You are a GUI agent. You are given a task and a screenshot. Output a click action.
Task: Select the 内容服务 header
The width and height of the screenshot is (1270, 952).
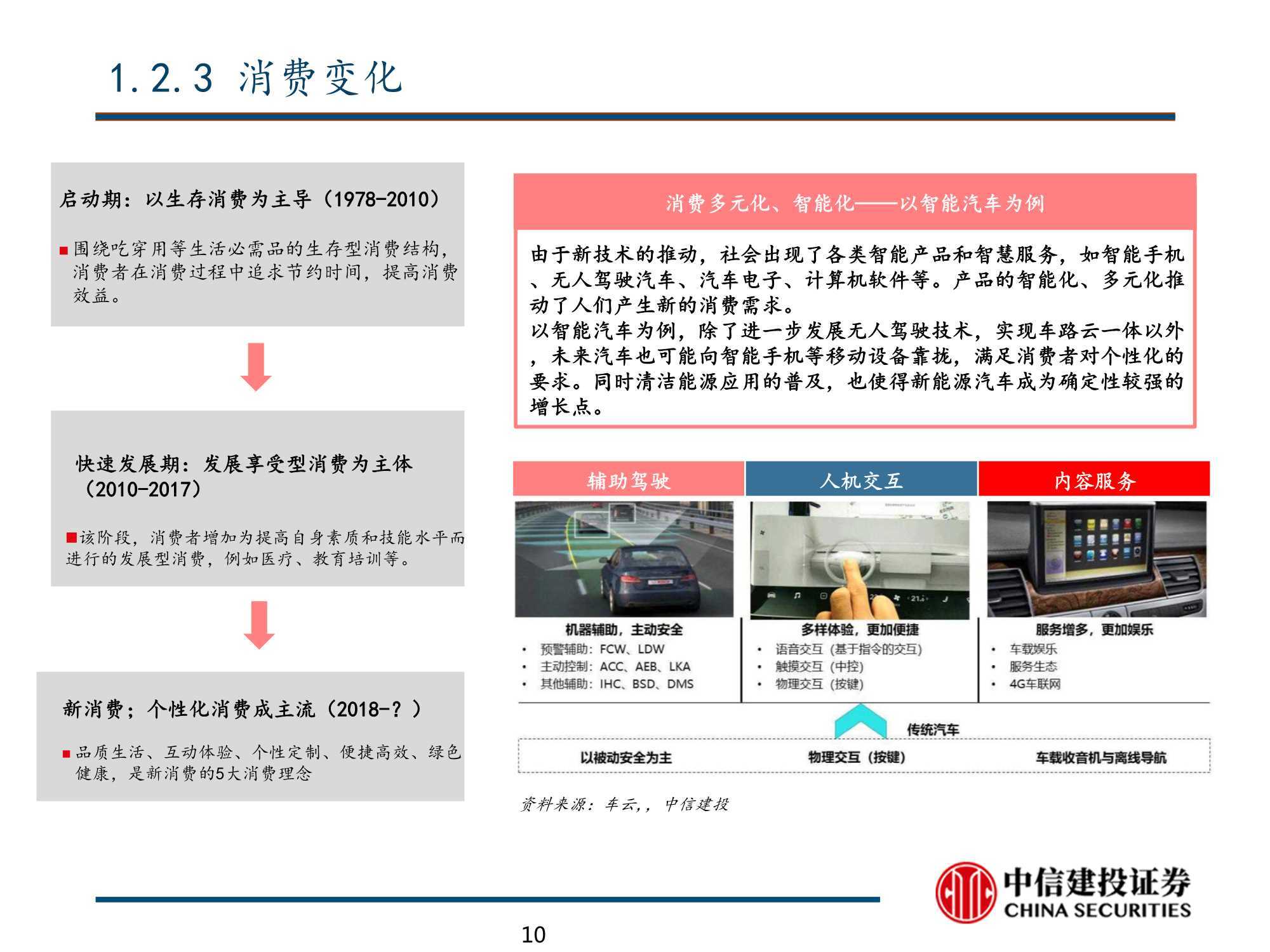point(1094,480)
